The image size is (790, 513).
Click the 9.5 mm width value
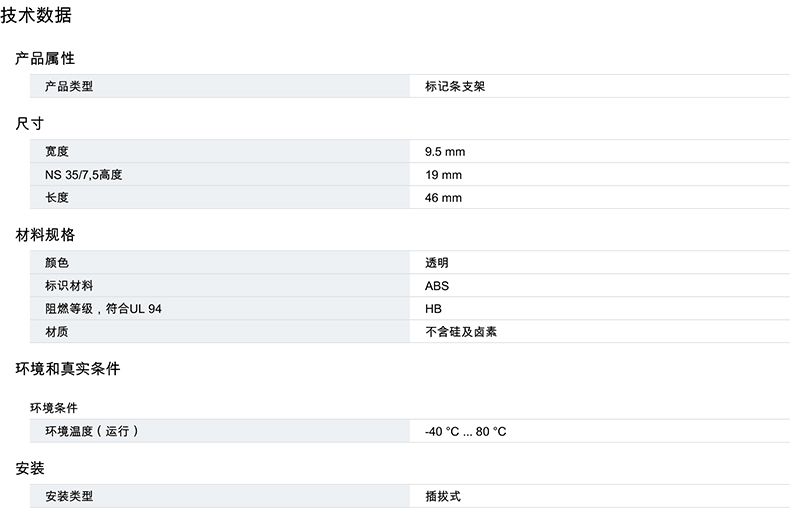pyautogui.click(x=445, y=152)
